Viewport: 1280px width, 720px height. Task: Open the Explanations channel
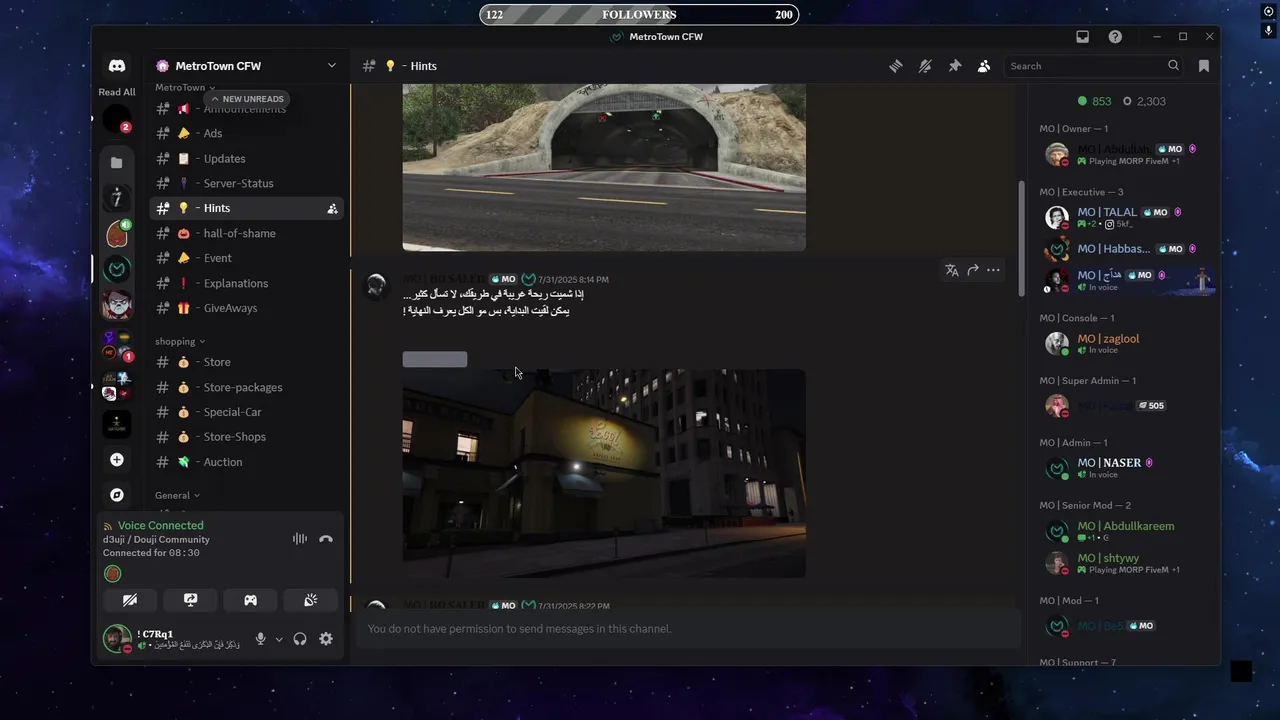[x=246, y=284]
